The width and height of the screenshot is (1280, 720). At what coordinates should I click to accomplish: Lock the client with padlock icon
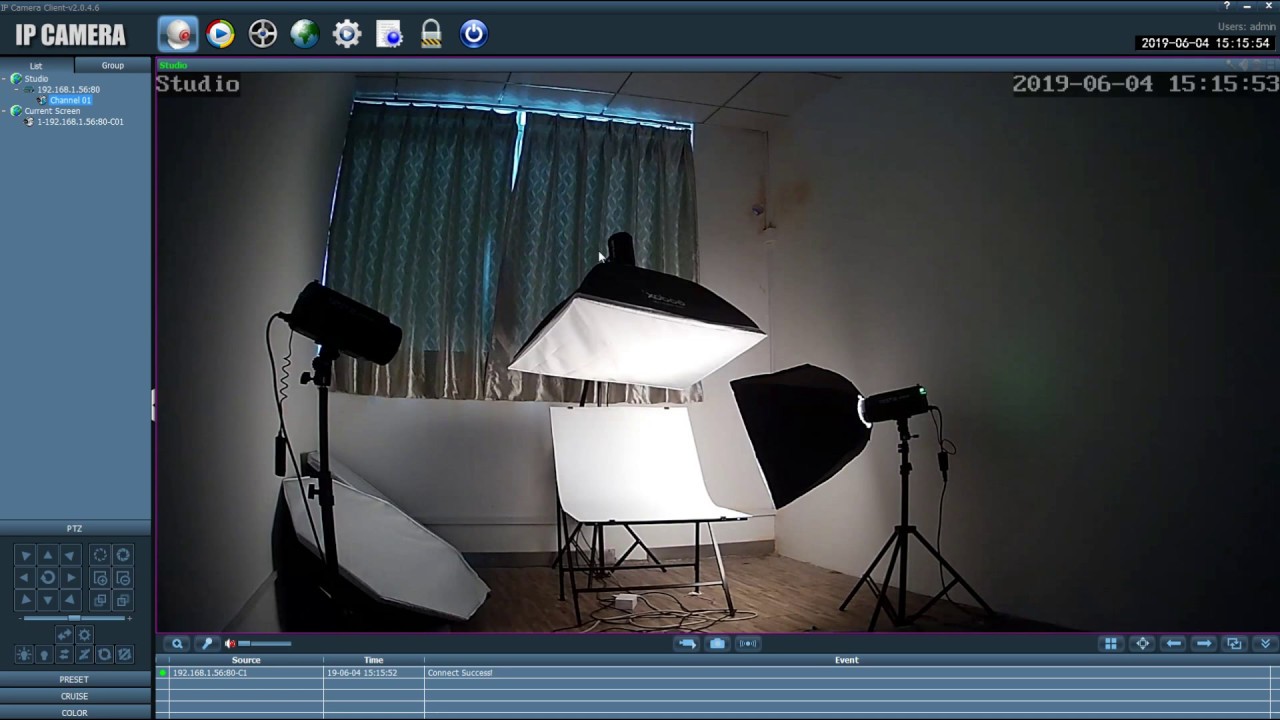click(431, 34)
